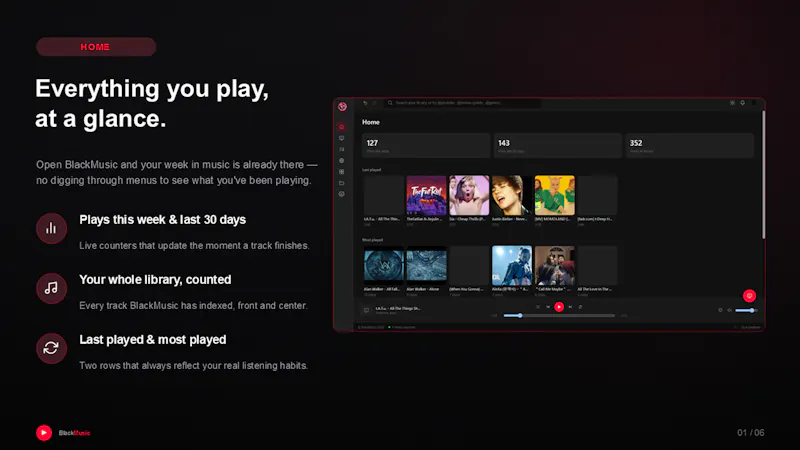
Task: Toggle shuffle left of previous track
Action: point(538,307)
